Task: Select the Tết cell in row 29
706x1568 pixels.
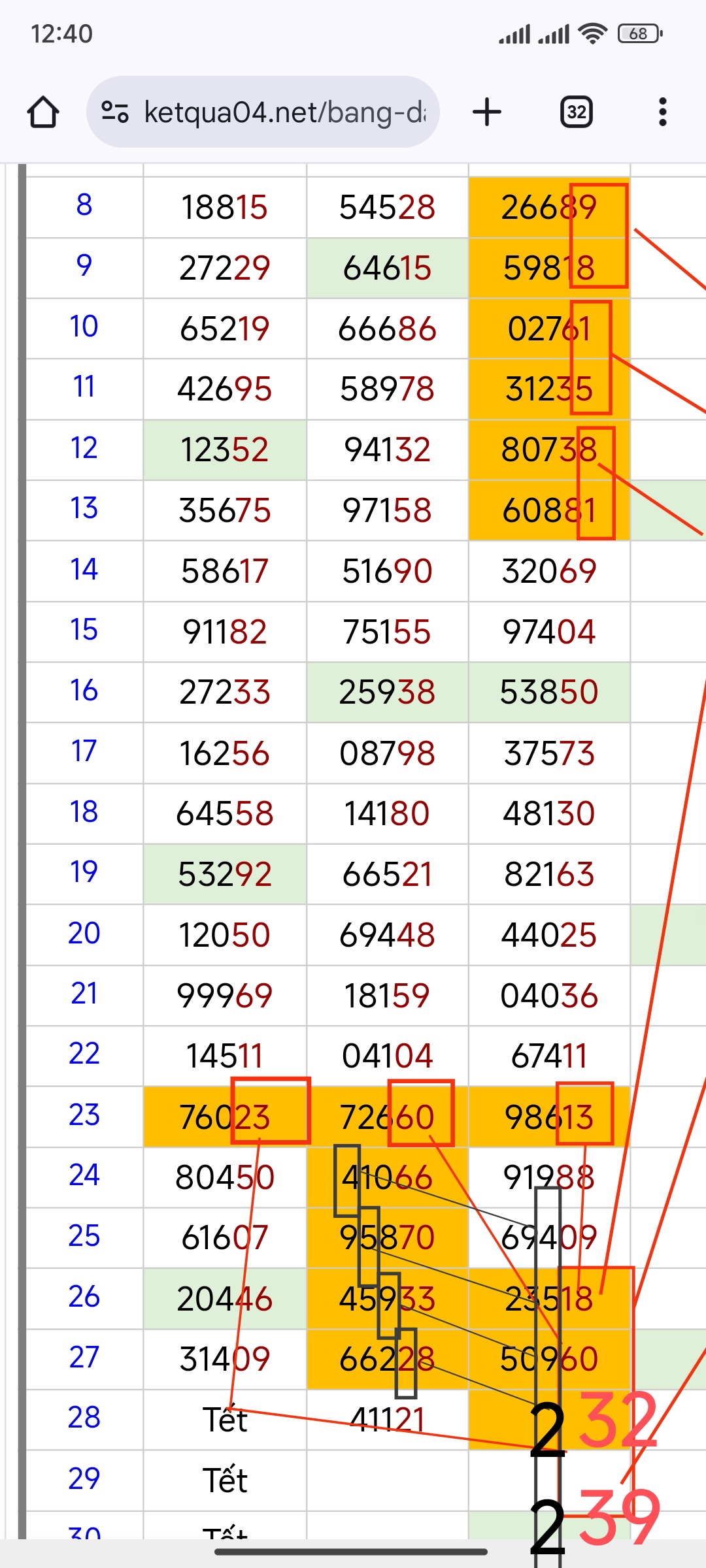Action: point(225,1480)
